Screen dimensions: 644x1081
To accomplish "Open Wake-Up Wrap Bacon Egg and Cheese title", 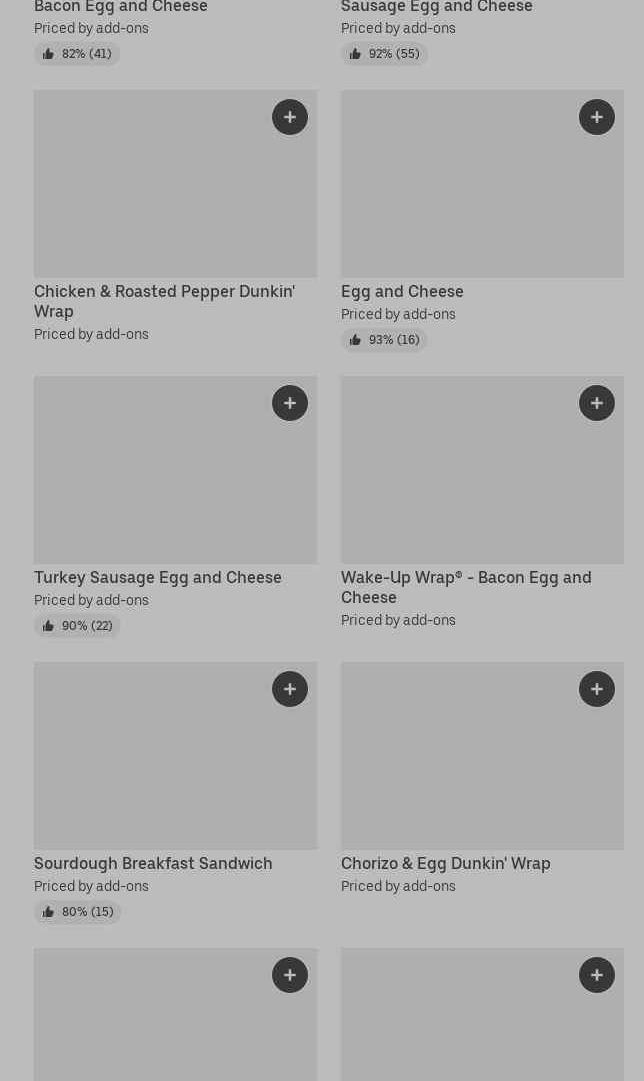I will click(x=466, y=587).
